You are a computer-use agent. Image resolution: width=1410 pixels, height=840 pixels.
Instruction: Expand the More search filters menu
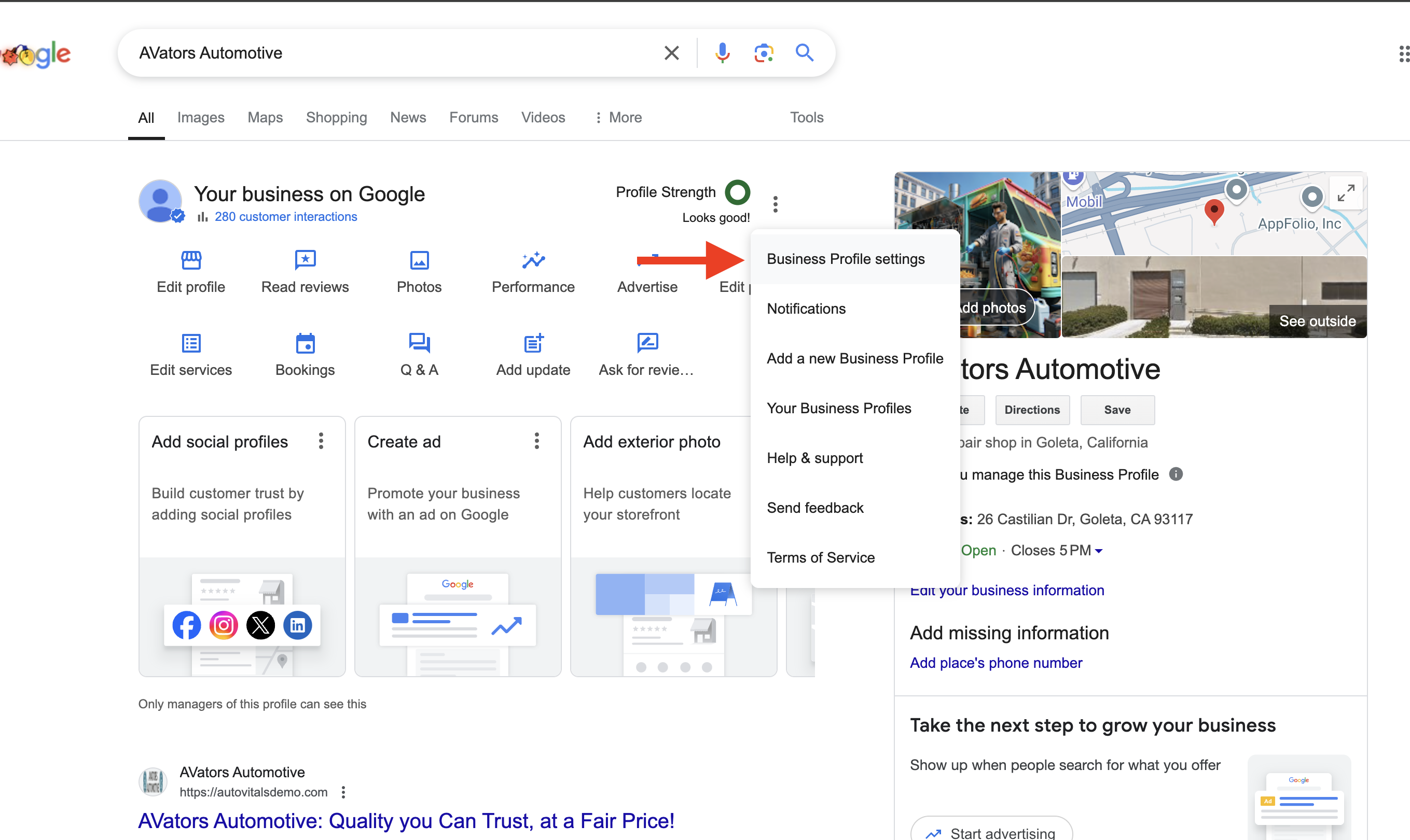(x=618, y=117)
